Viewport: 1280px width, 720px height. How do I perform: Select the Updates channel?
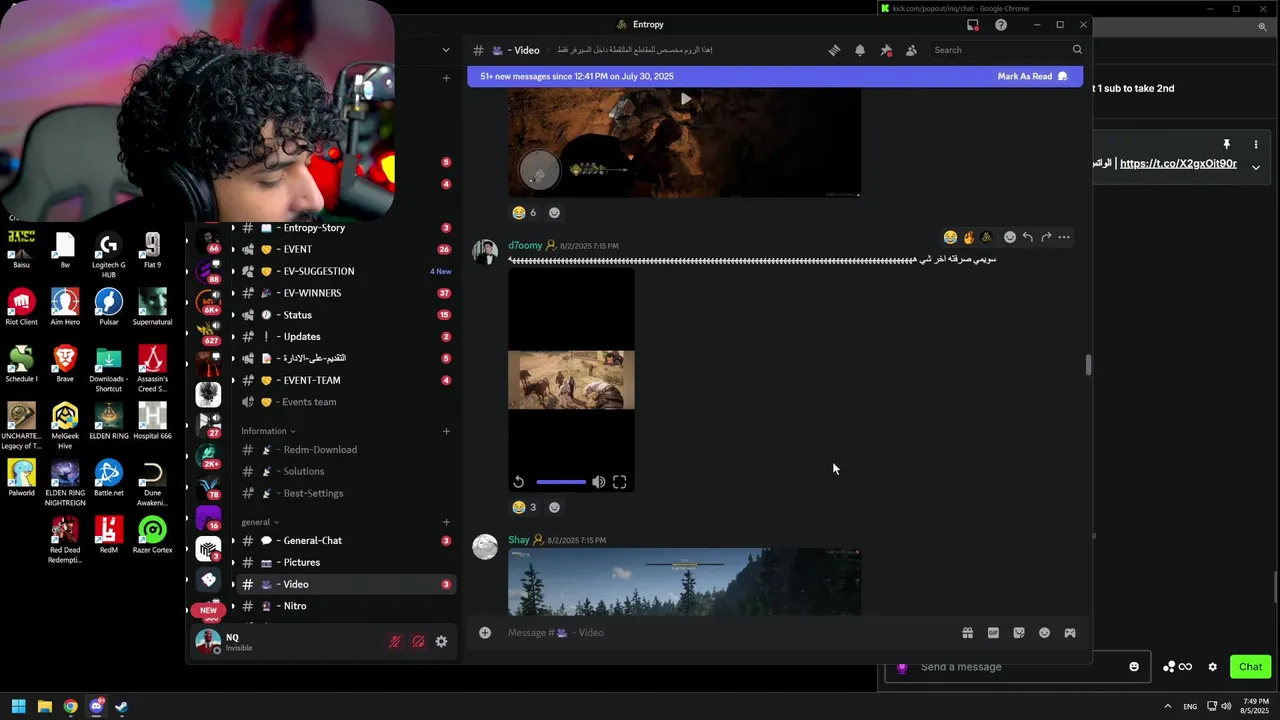[347, 337]
